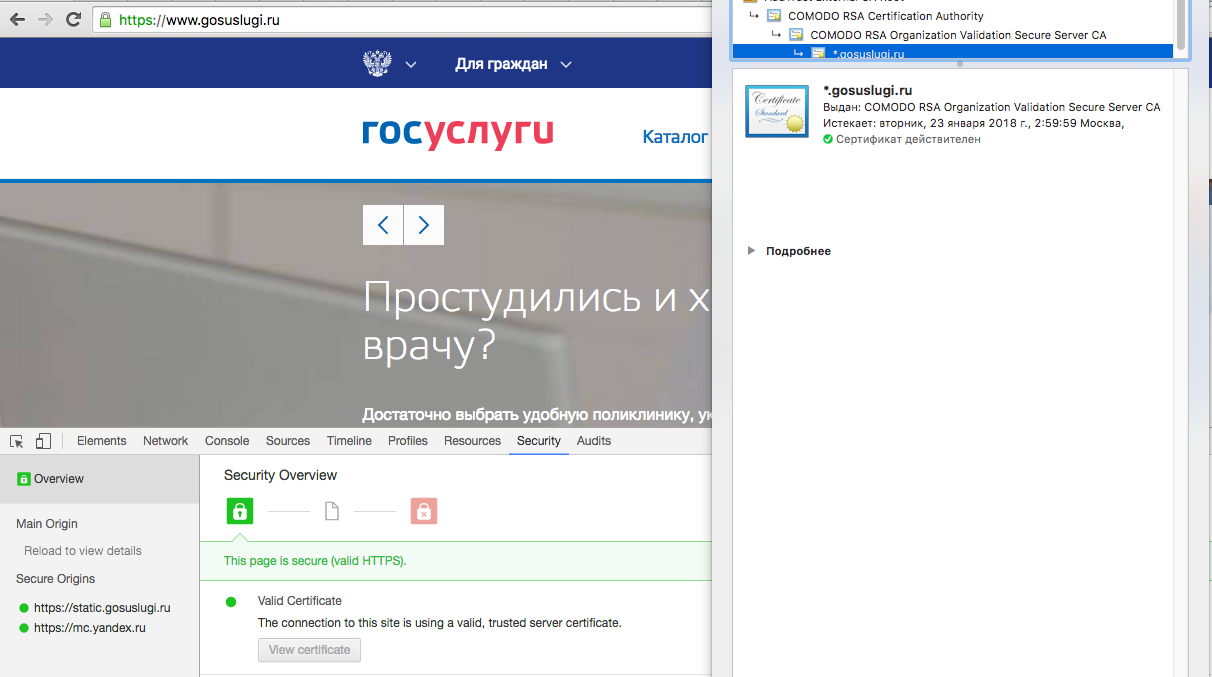1212x677 pixels.
Task: Switch to the Audits tab
Action: (x=594, y=441)
